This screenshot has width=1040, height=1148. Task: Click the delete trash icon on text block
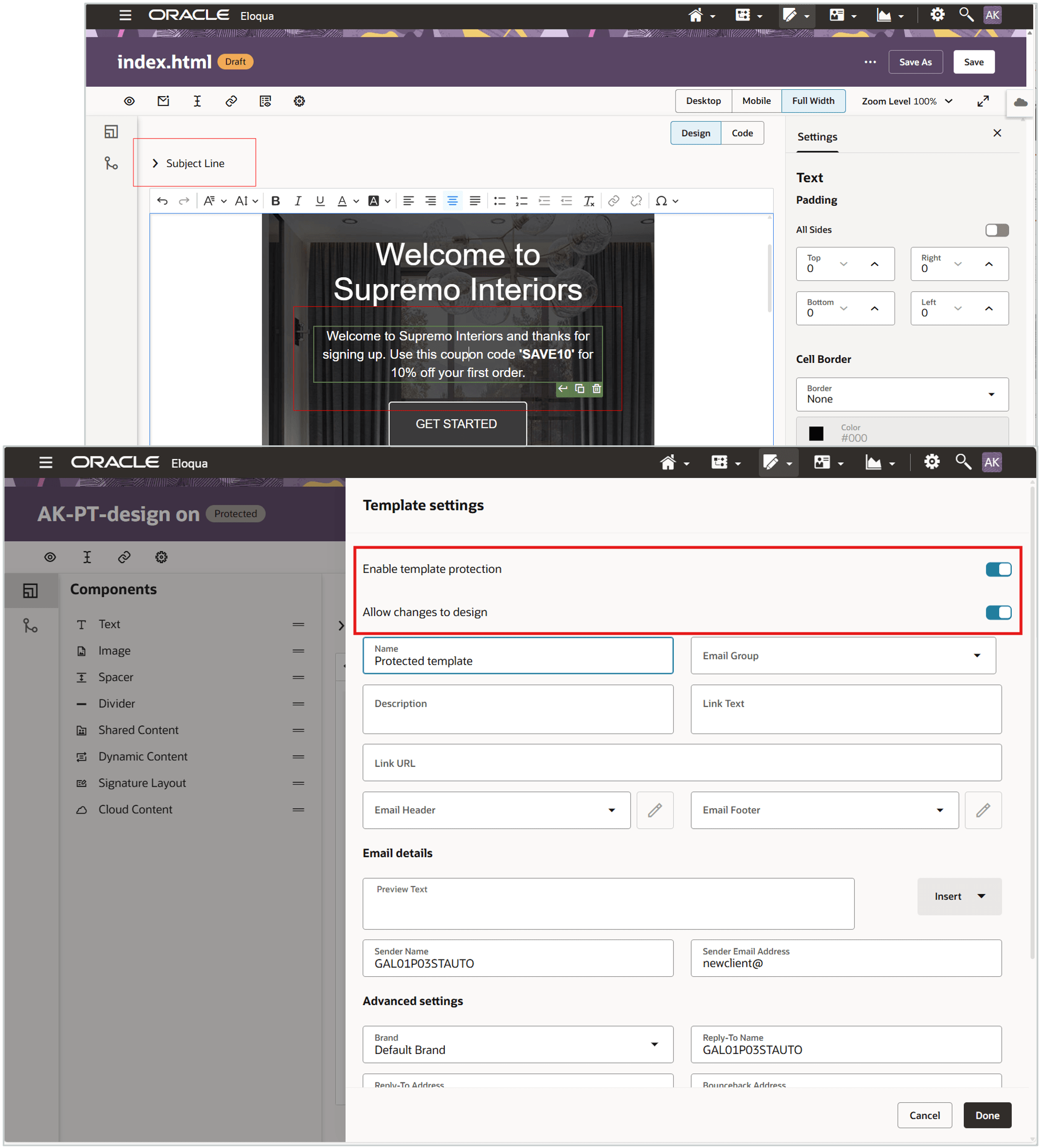[596, 389]
